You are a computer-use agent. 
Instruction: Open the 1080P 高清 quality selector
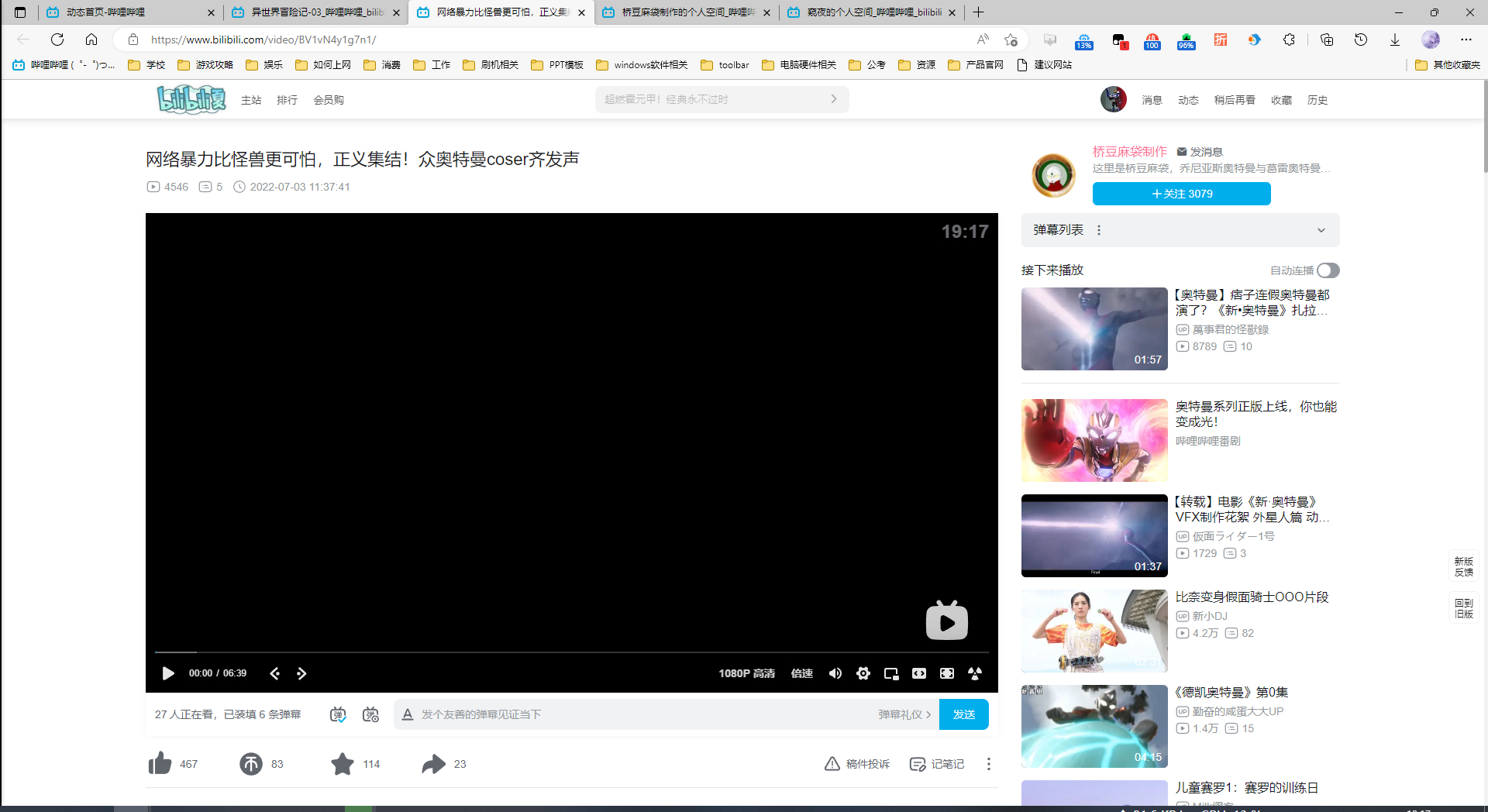(x=746, y=673)
